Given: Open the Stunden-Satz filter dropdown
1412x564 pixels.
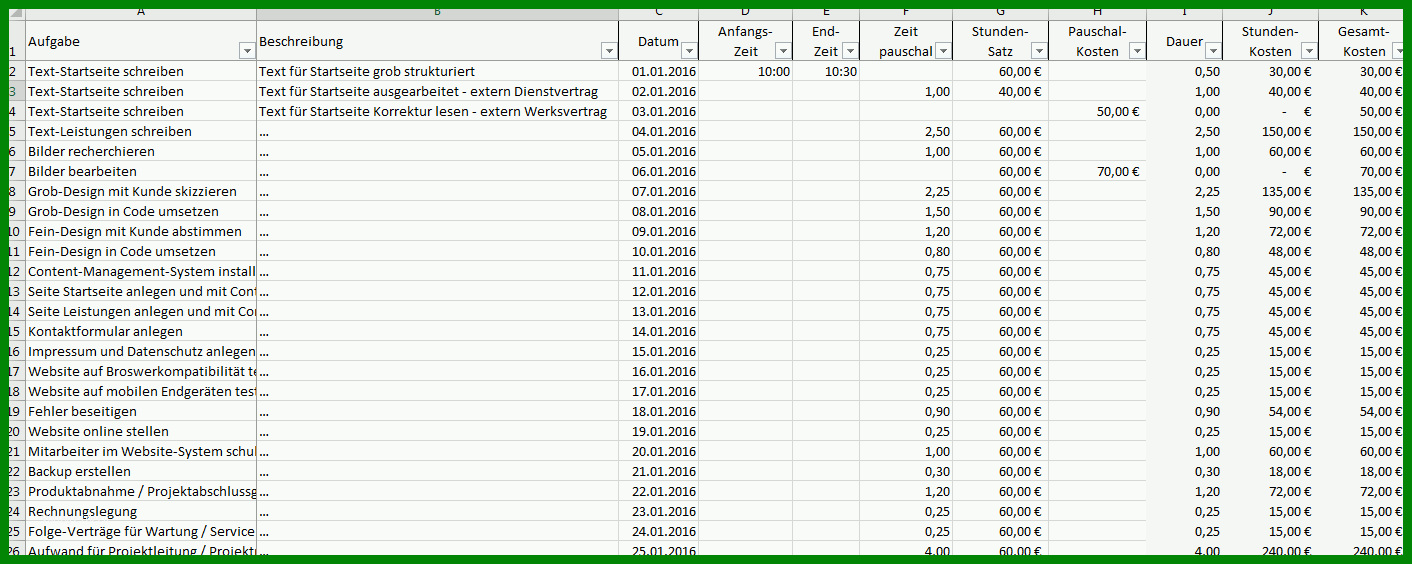Looking at the screenshot, I should (x=1039, y=51).
